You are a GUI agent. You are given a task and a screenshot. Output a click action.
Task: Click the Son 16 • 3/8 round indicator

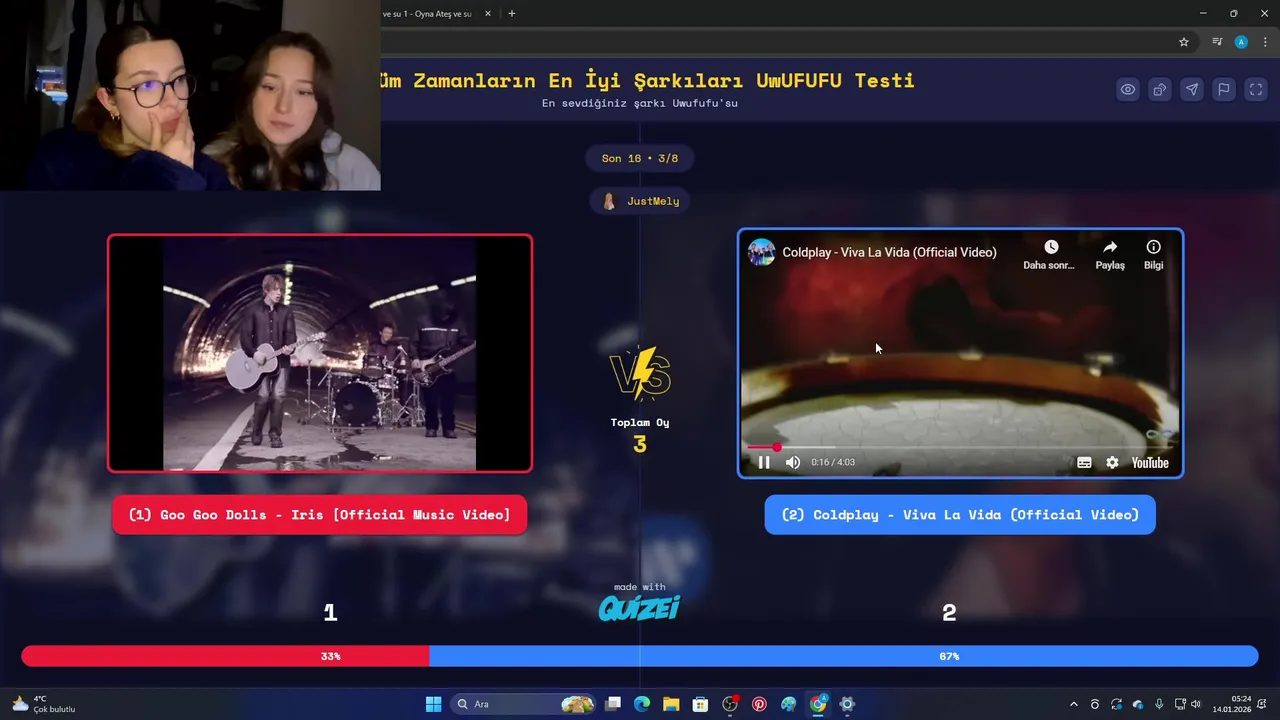[x=639, y=158]
